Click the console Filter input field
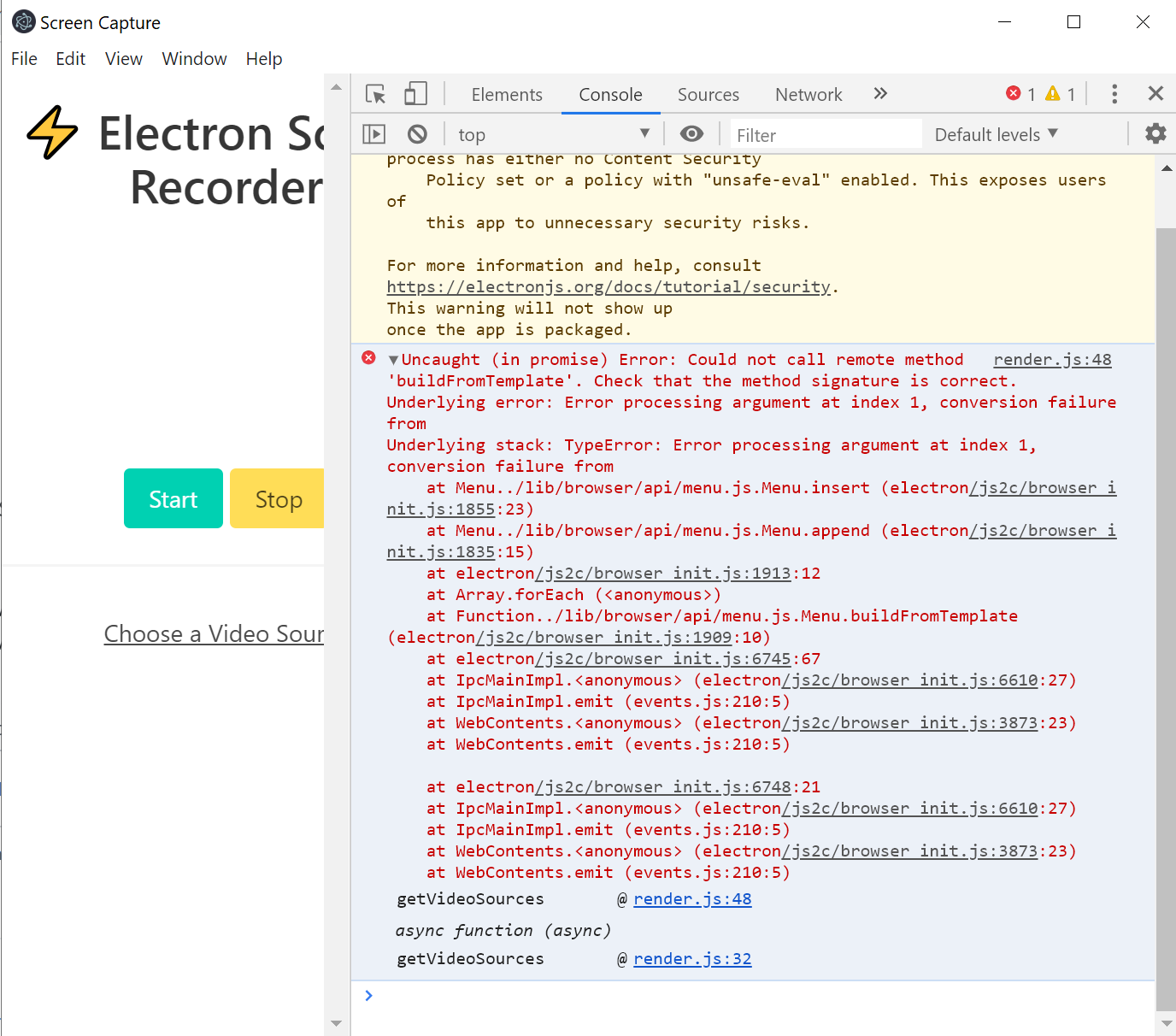Viewport: 1176px width, 1036px height. [x=825, y=134]
